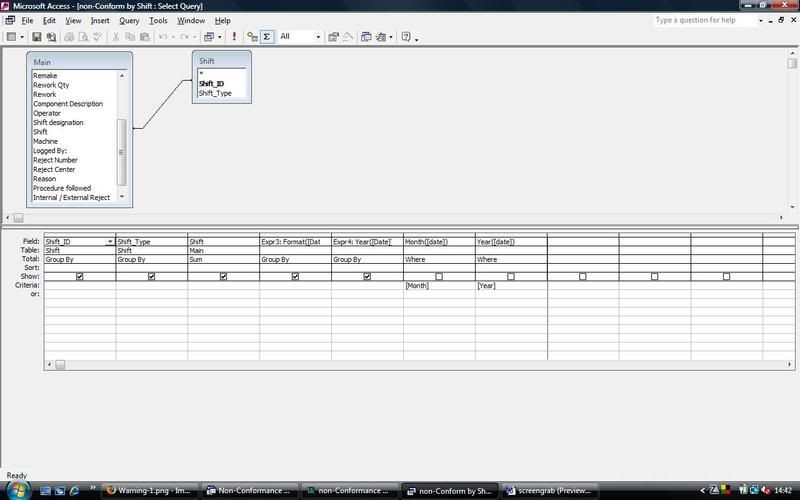
Task: Click the Microsoft Access Help icon
Action: [406, 37]
